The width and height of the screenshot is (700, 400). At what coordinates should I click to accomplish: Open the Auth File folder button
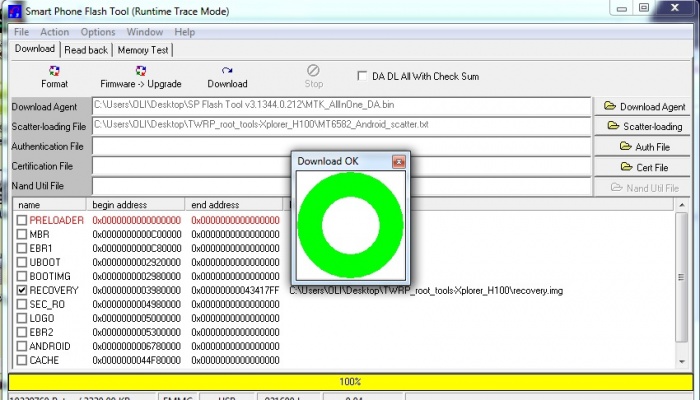[642, 147]
